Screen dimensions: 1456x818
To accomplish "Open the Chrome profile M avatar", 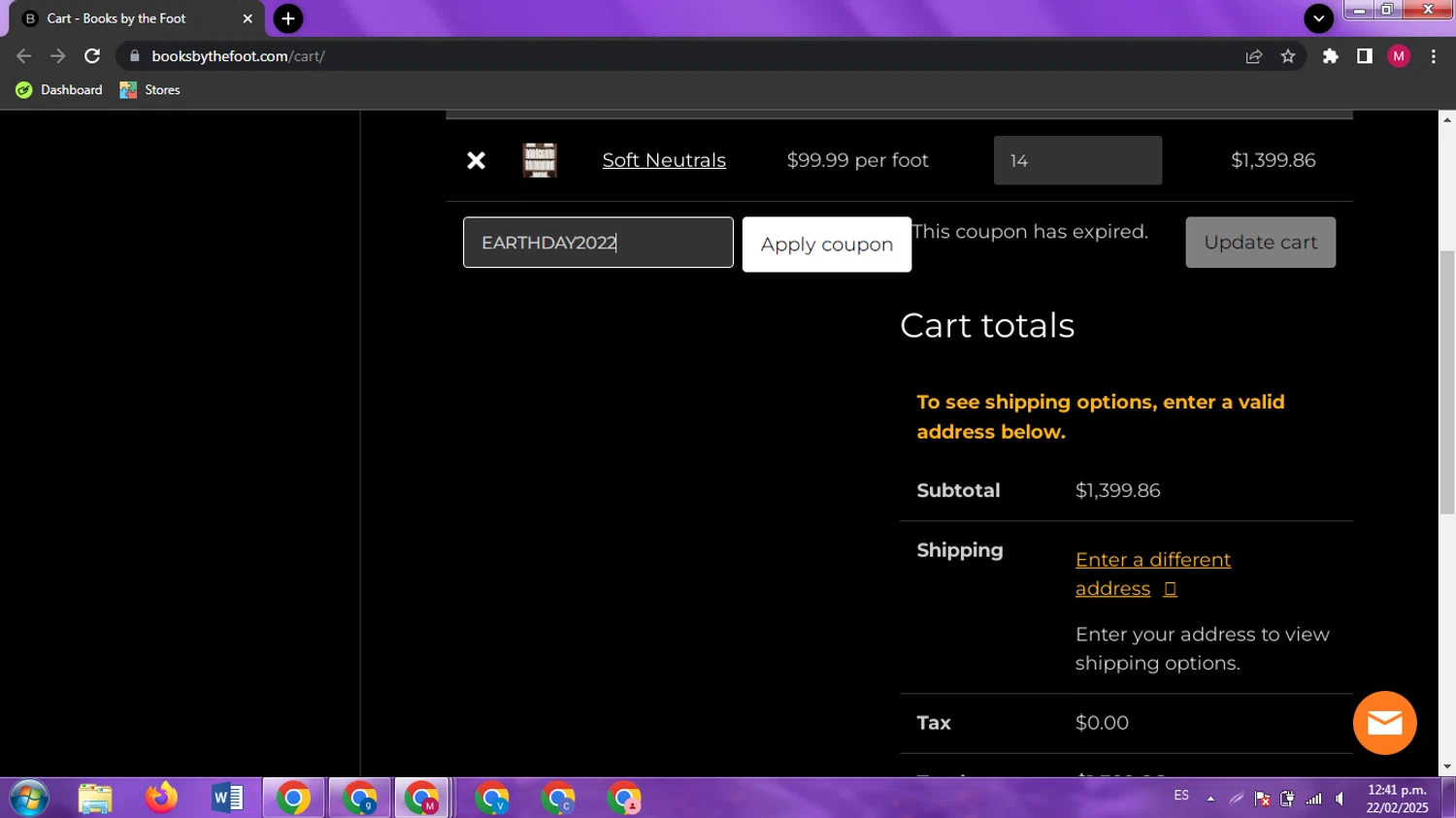I will [x=1399, y=56].
